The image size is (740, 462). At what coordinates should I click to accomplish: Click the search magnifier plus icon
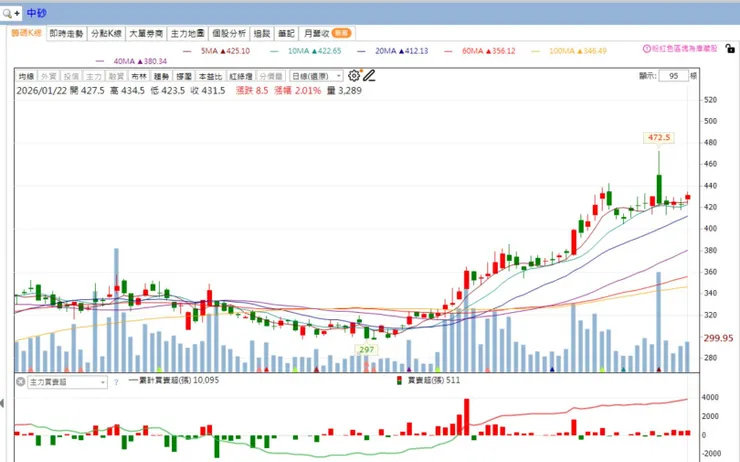tap(11, 13)
